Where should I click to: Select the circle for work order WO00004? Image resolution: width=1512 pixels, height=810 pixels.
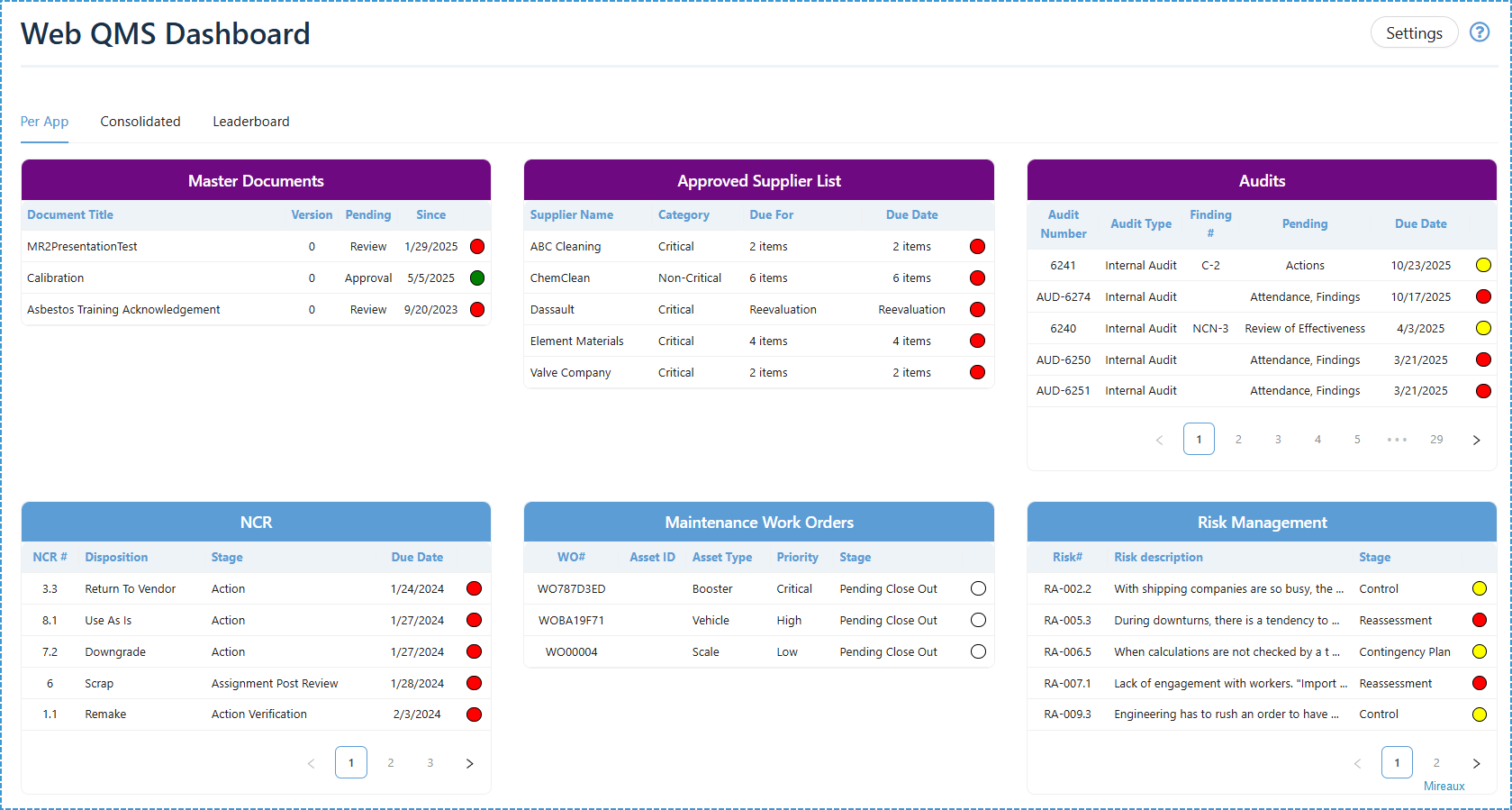click(x=978, y=651)
